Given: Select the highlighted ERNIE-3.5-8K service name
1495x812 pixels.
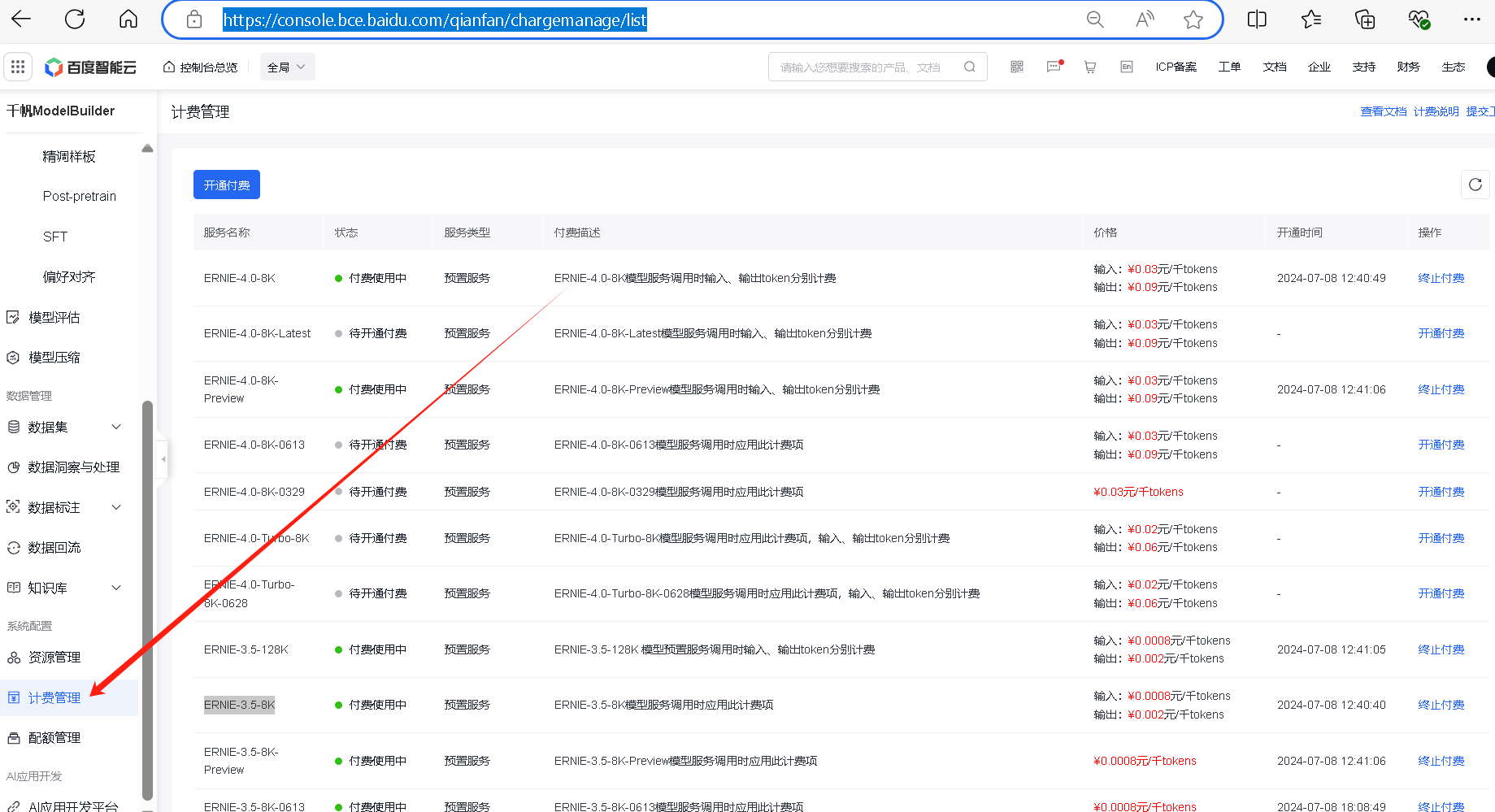Looking at the screenshot, I should pos(239,705).
